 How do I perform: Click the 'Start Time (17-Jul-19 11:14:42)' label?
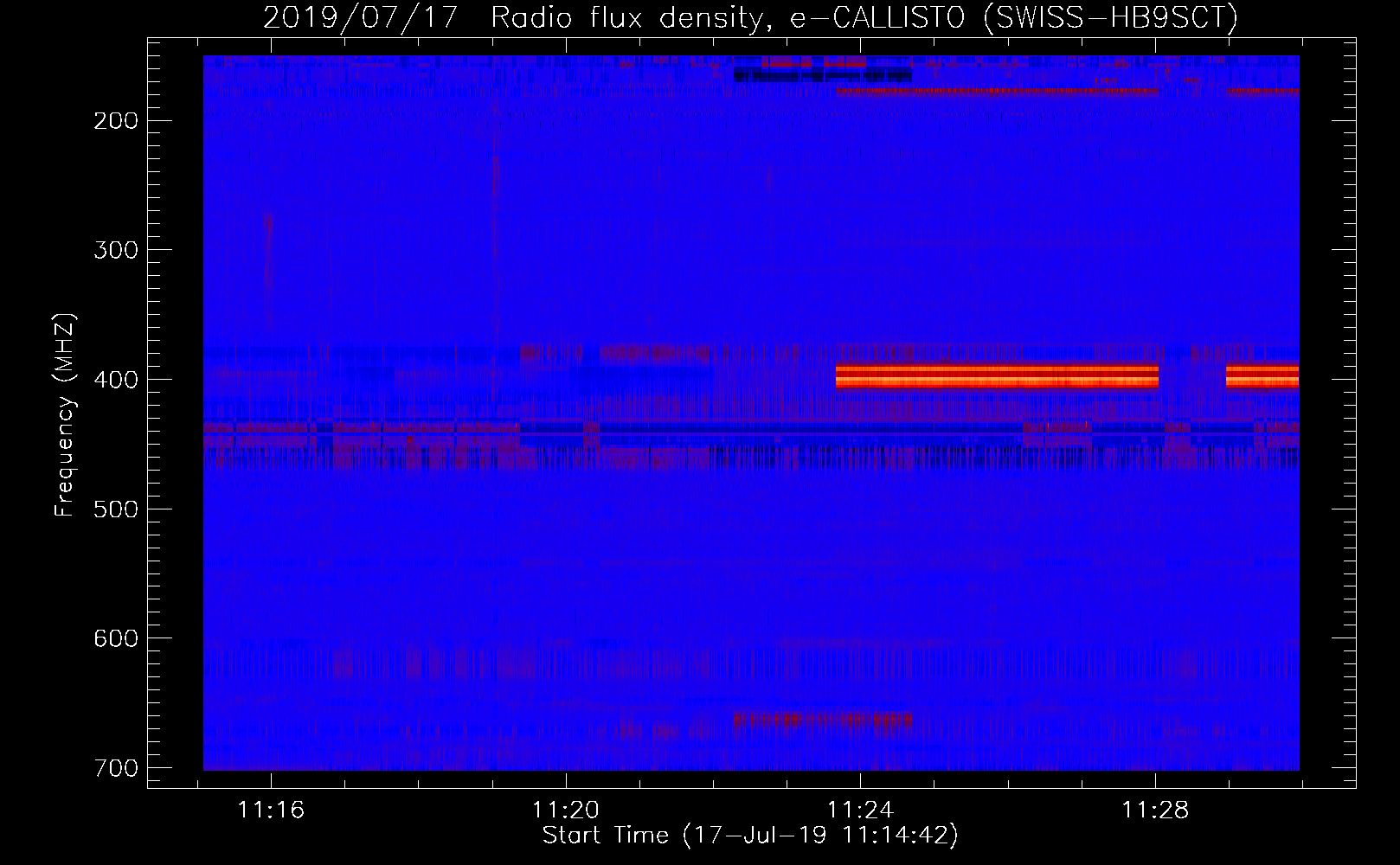pyautogui.click(x=750, y=836)
